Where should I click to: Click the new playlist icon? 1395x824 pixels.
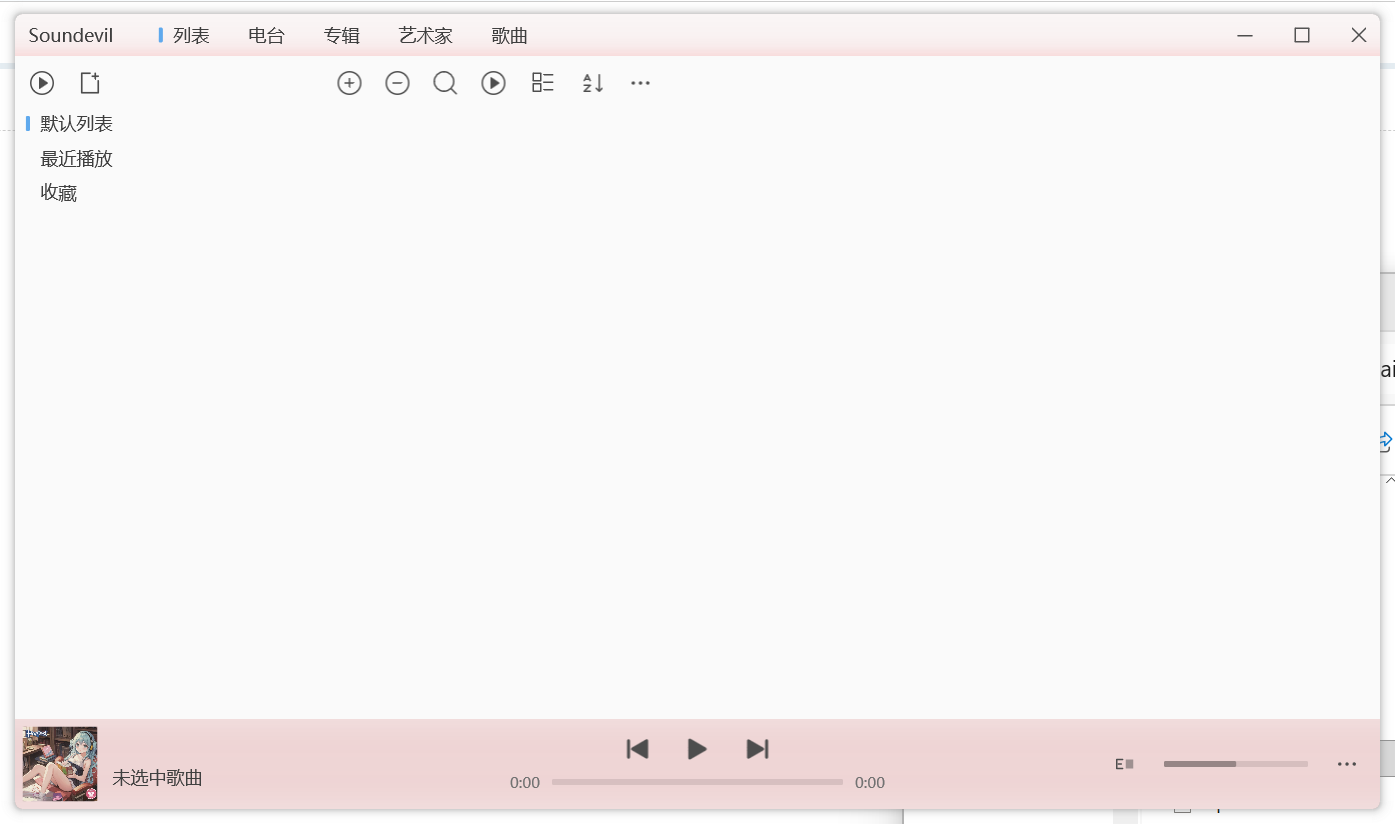90,83
